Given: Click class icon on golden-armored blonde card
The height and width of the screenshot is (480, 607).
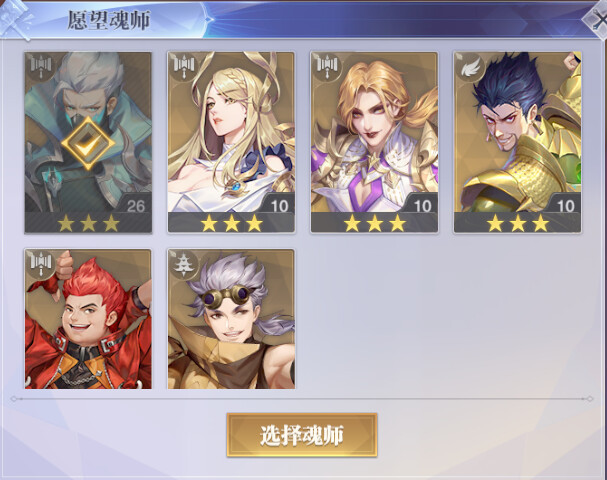Looking at the screenshot, I should (x=327, y=67).
